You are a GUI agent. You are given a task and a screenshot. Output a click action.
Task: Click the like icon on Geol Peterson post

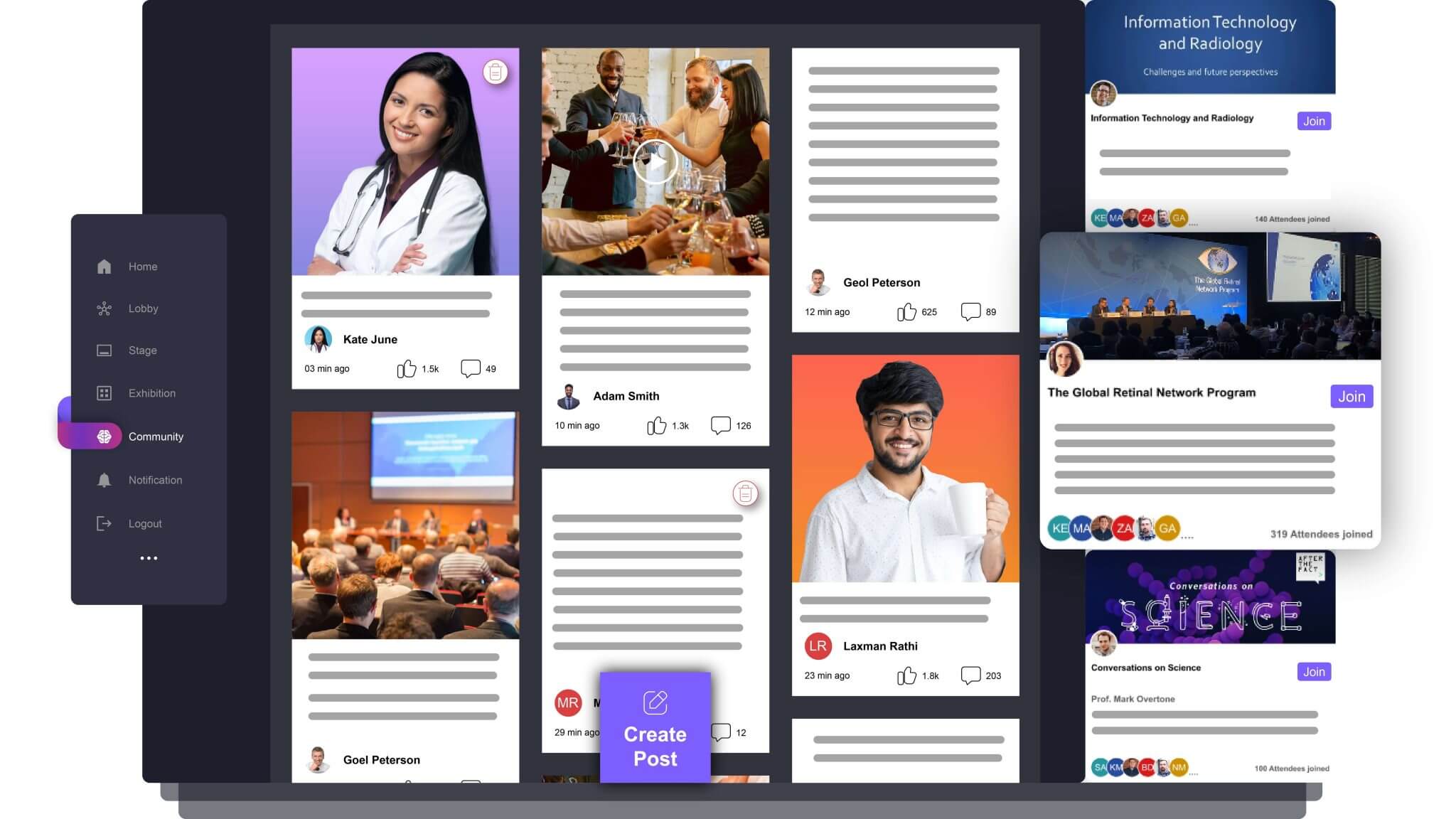pos(905,311)
